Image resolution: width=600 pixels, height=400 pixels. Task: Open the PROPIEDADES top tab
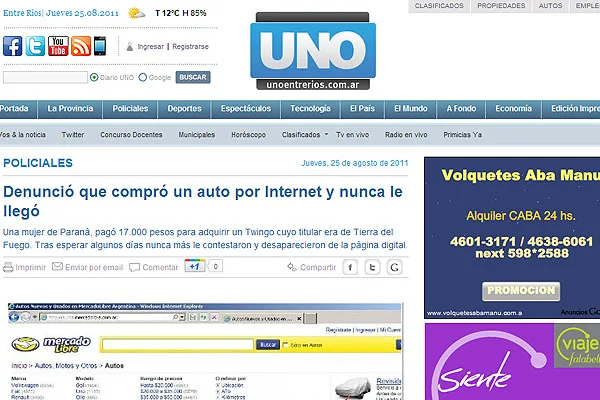(x=501, y=6)
